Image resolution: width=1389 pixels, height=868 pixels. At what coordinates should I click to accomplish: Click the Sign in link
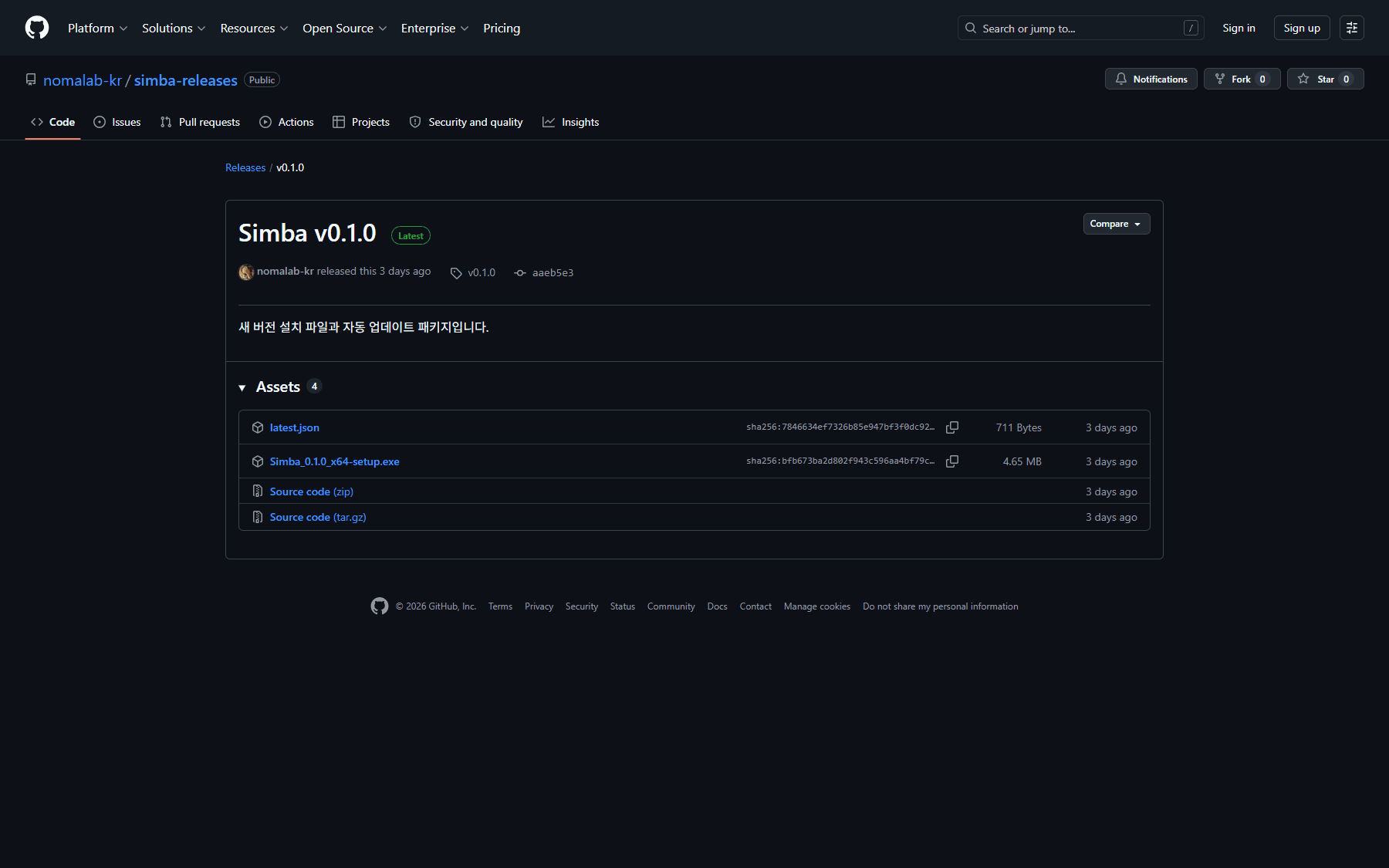1239,28
